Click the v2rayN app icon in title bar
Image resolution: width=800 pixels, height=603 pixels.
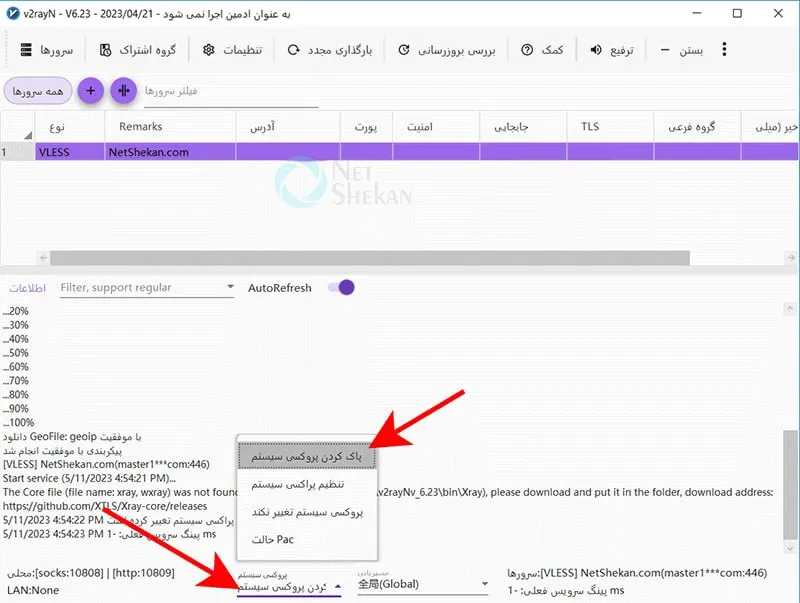[13, 14]
